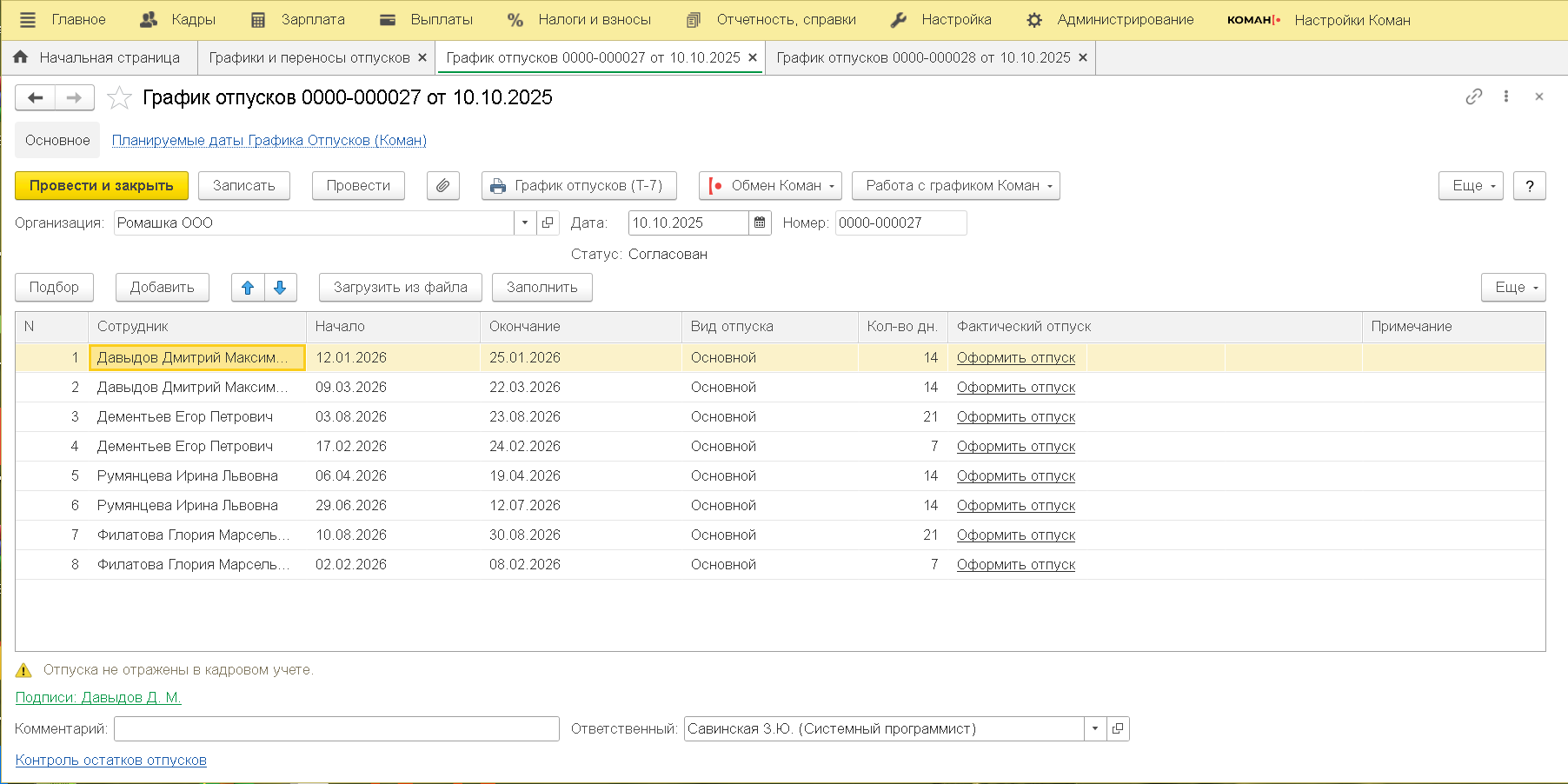Open Работа с графиком Коман dropdown
This screenshot has height=784, width=1568.
click(x=955, y=186)
